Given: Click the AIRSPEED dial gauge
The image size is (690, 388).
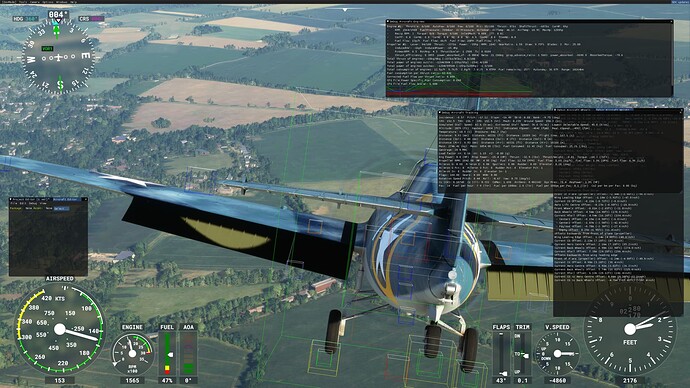Looking at the screenshot, I should tap(59, 329).
